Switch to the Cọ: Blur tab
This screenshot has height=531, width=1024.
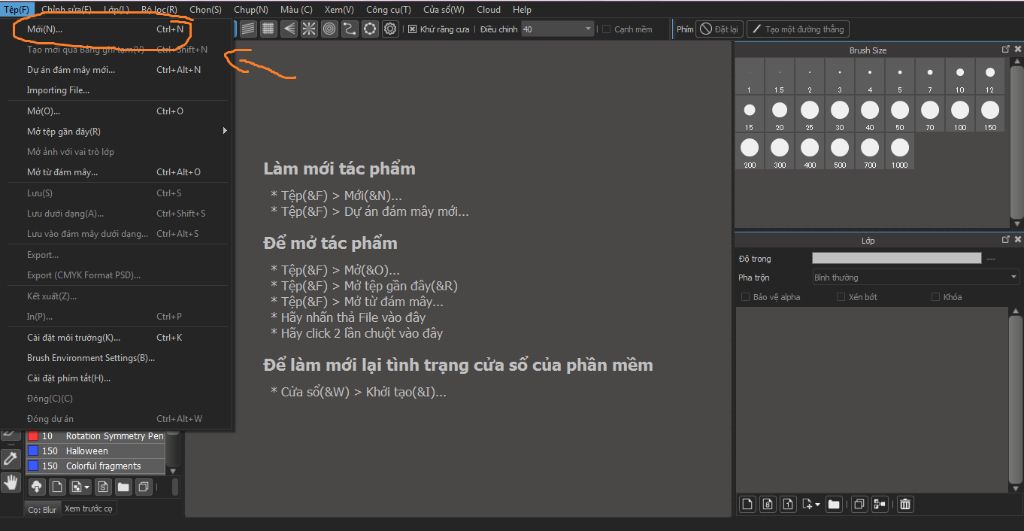tap(42, 509)
